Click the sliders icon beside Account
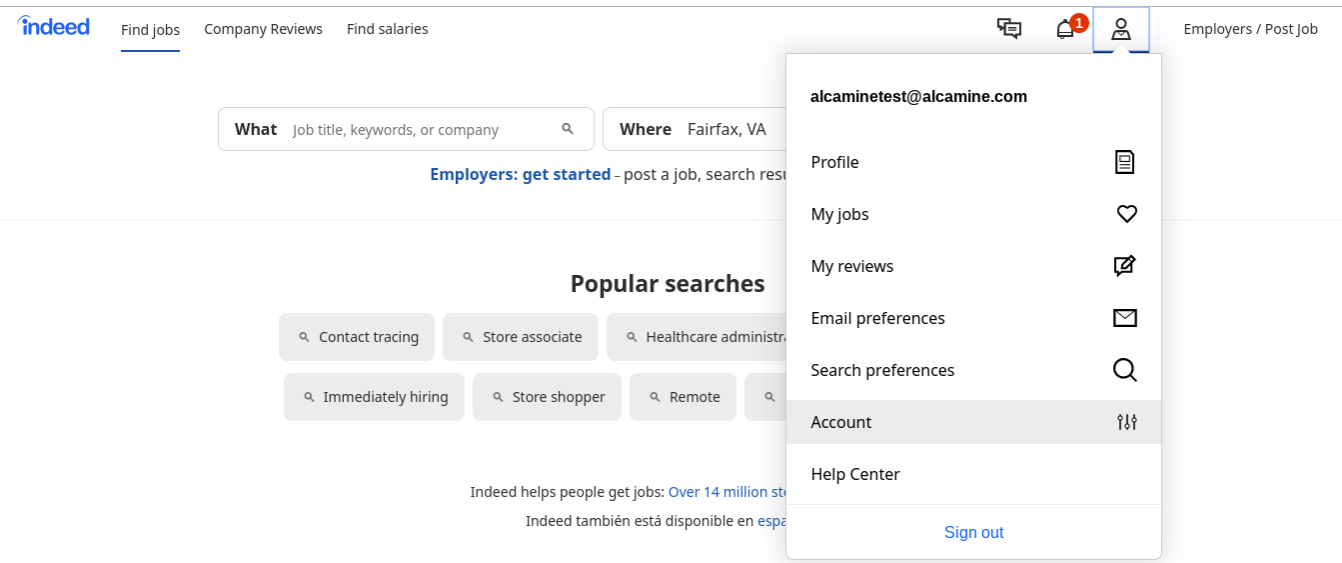 (1127, 422)
